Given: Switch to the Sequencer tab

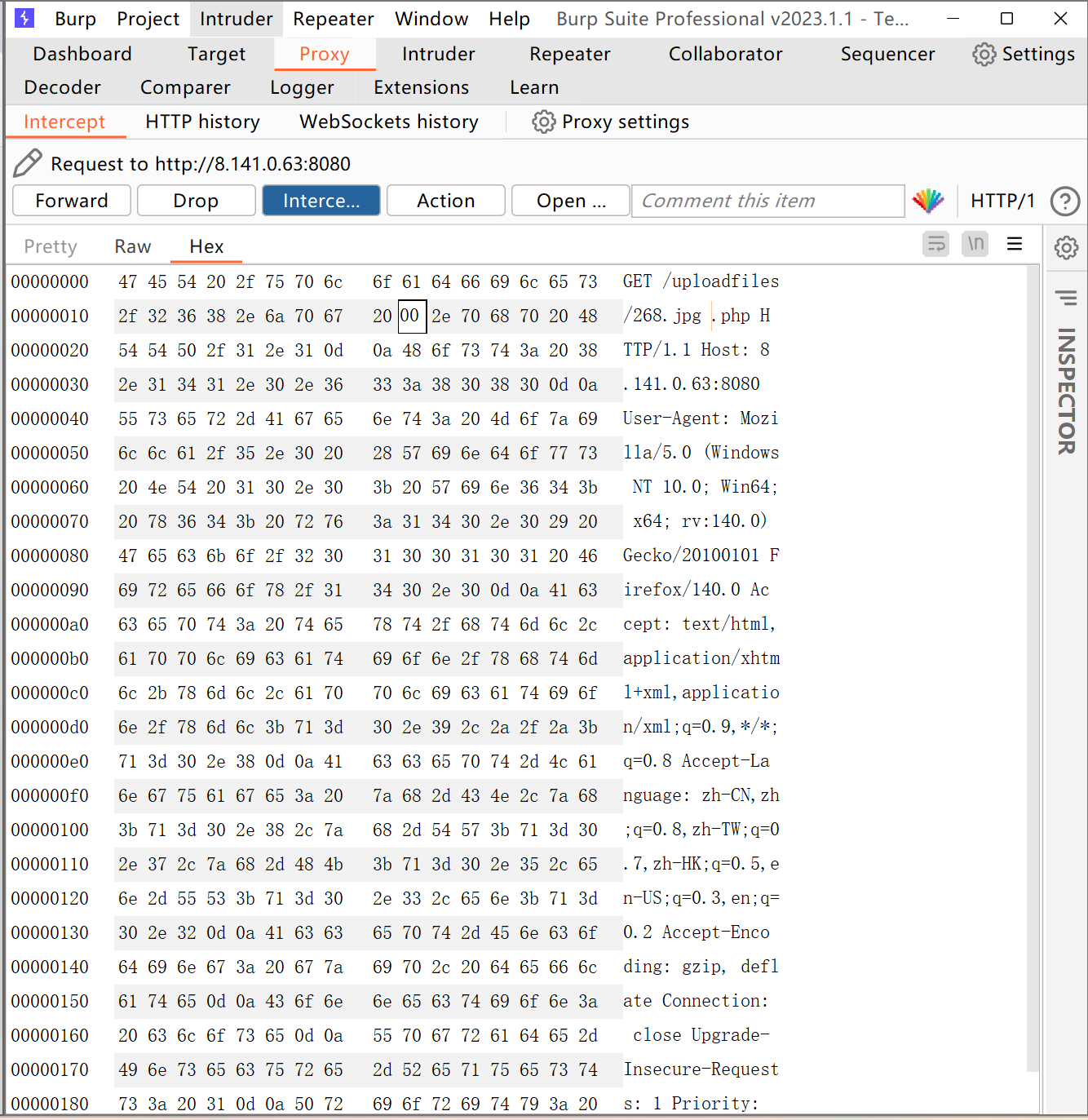Looking at the screenshot, I should 888,54.
